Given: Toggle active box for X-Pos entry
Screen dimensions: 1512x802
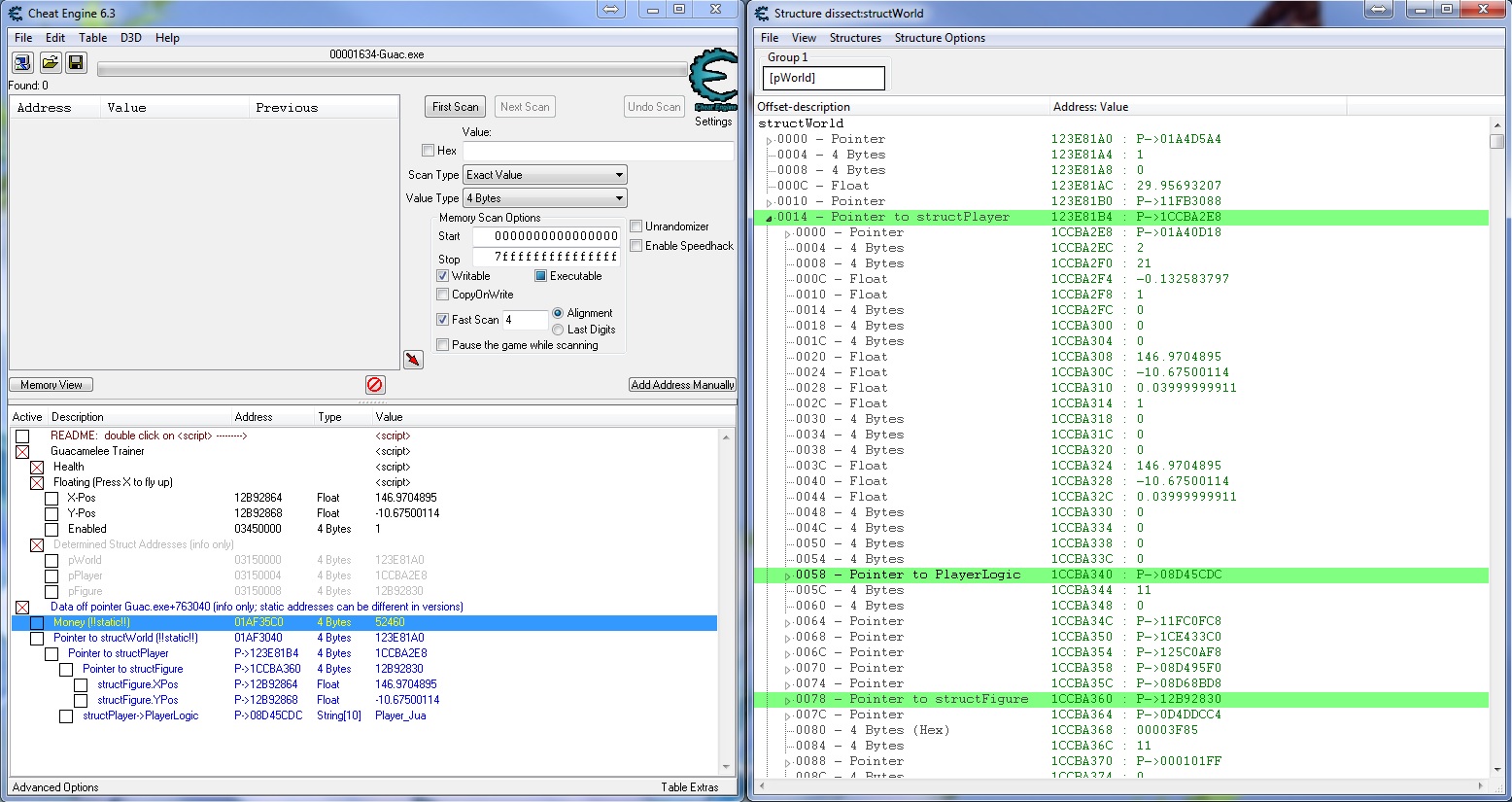Looking at the screenshot, I should (52, 499).
